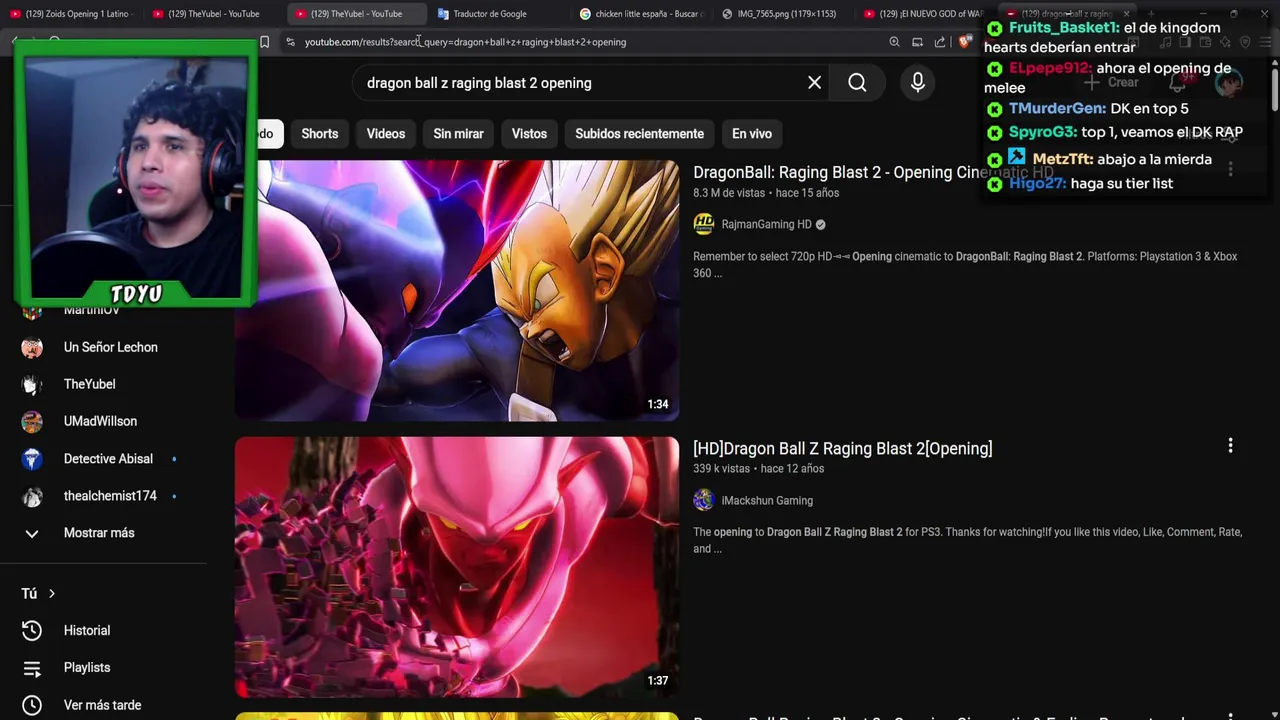Image resolution: width=1280 pixels, height=720 pixels.
Task: Start voice search with the microphone icon
Action: tap(917, 83)
